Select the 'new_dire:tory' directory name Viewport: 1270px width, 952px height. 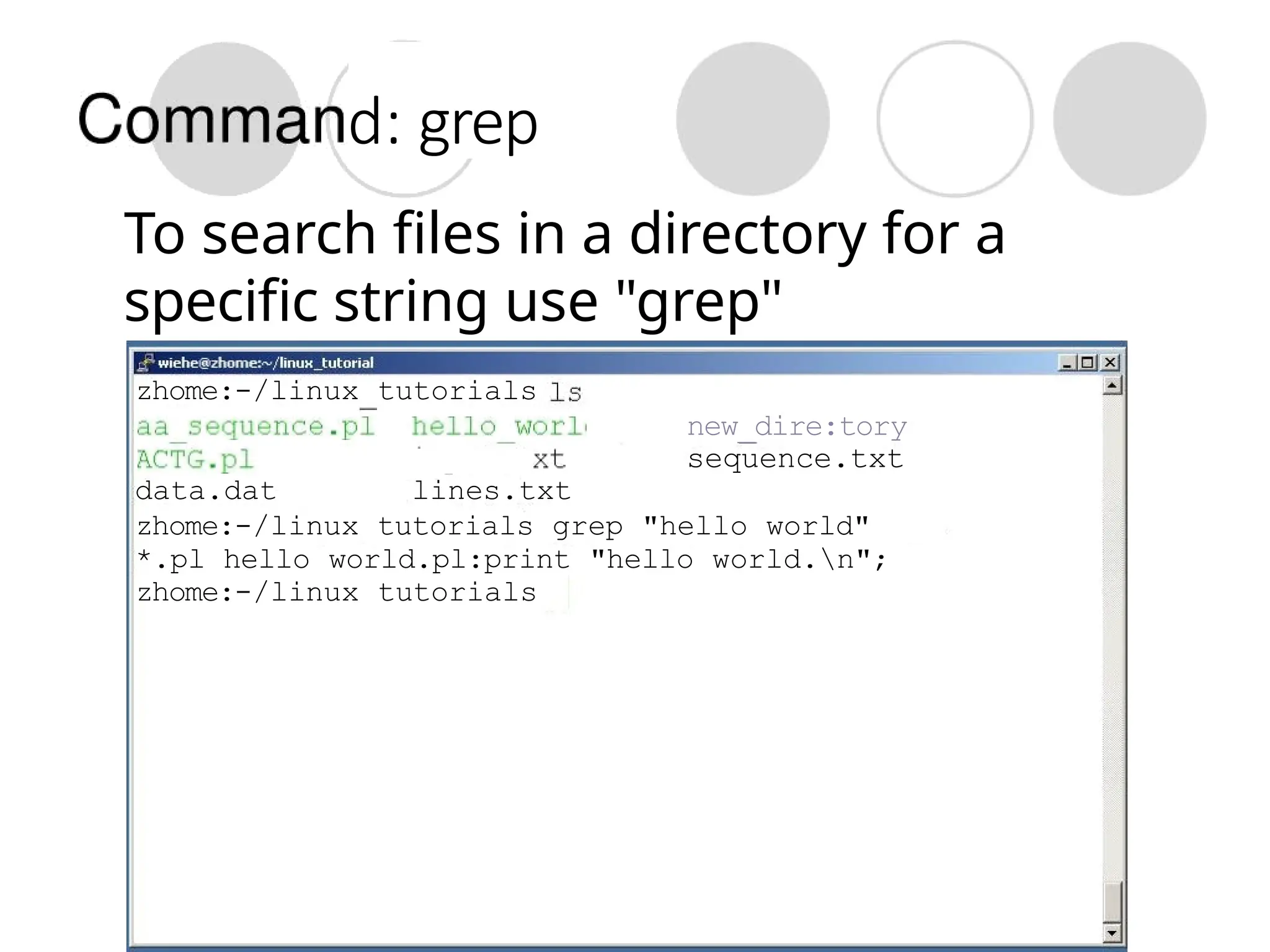tap(797, 428)
